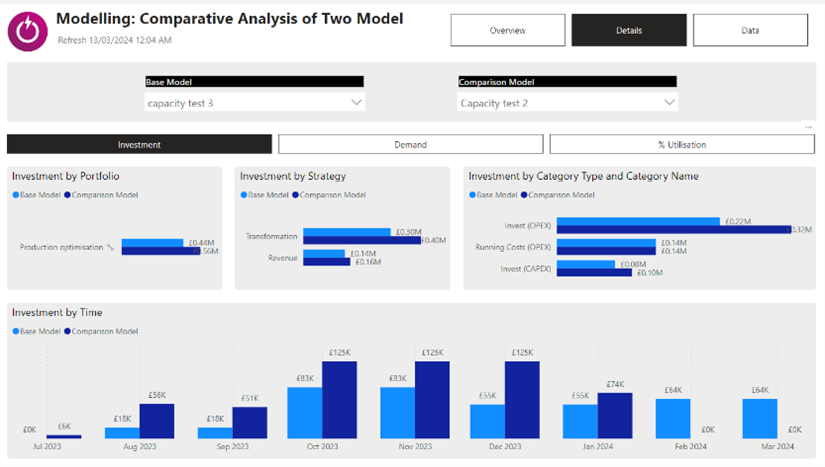
Task: Select the Transformation base model bar £0.30M
Action: tap(347, 232)
